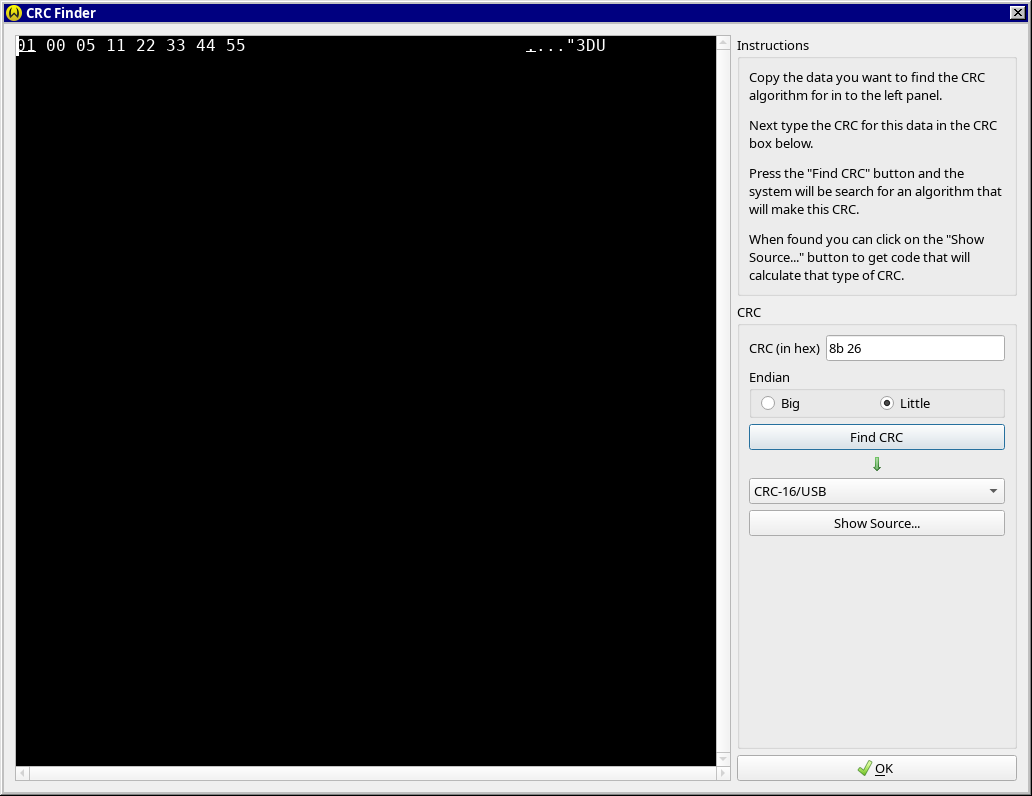The image size is (1032, 796).
Task: Click the ASCII text column showing 3DU
Action: 590,46
